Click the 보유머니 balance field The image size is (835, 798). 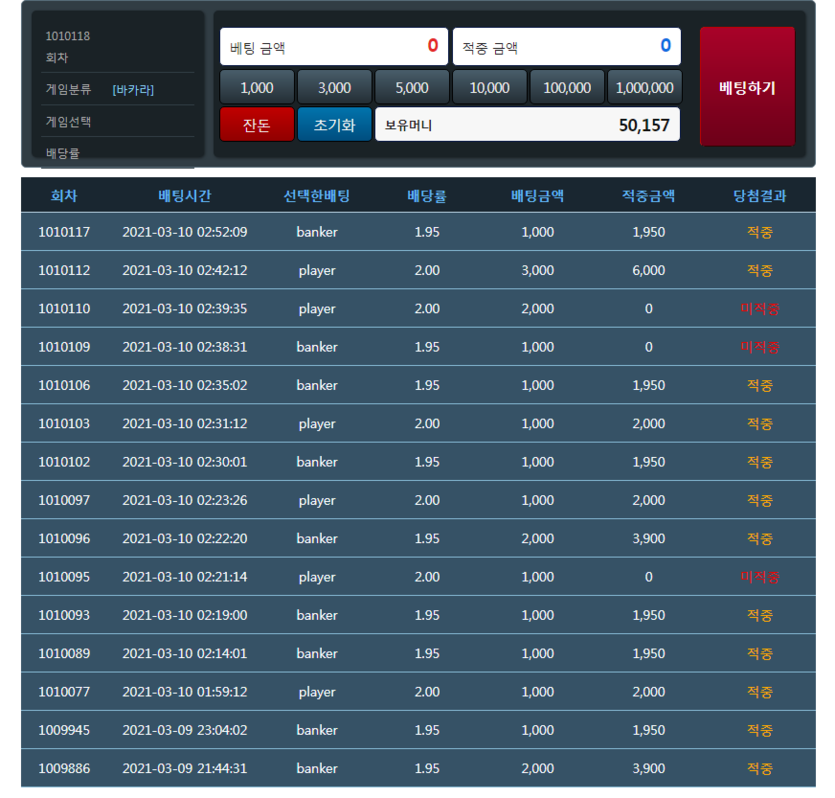coord(527,125)
